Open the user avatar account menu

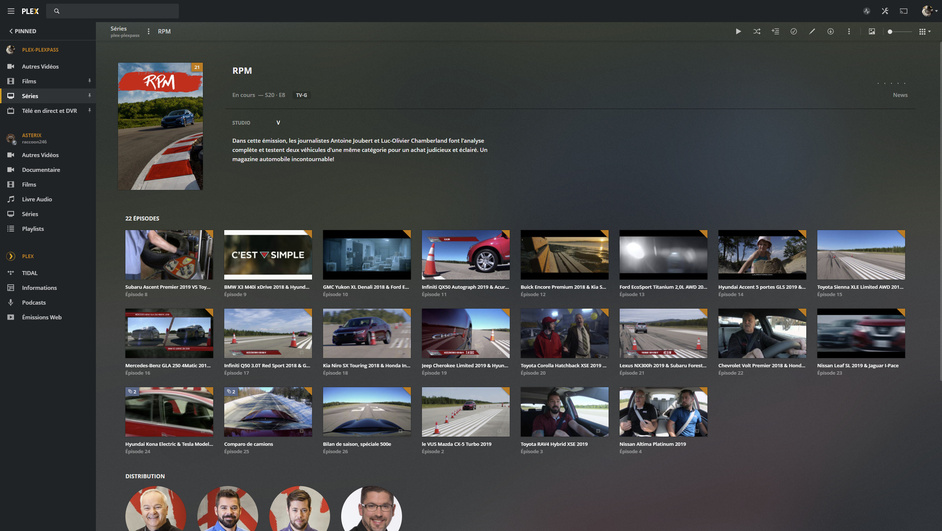coord(929,11)
